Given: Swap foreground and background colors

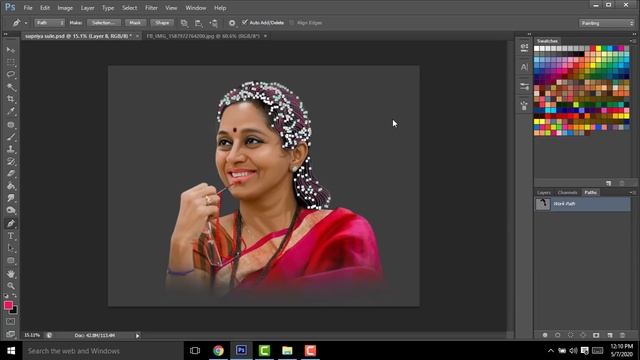Looking at the screenshot, I should point(15,295).
